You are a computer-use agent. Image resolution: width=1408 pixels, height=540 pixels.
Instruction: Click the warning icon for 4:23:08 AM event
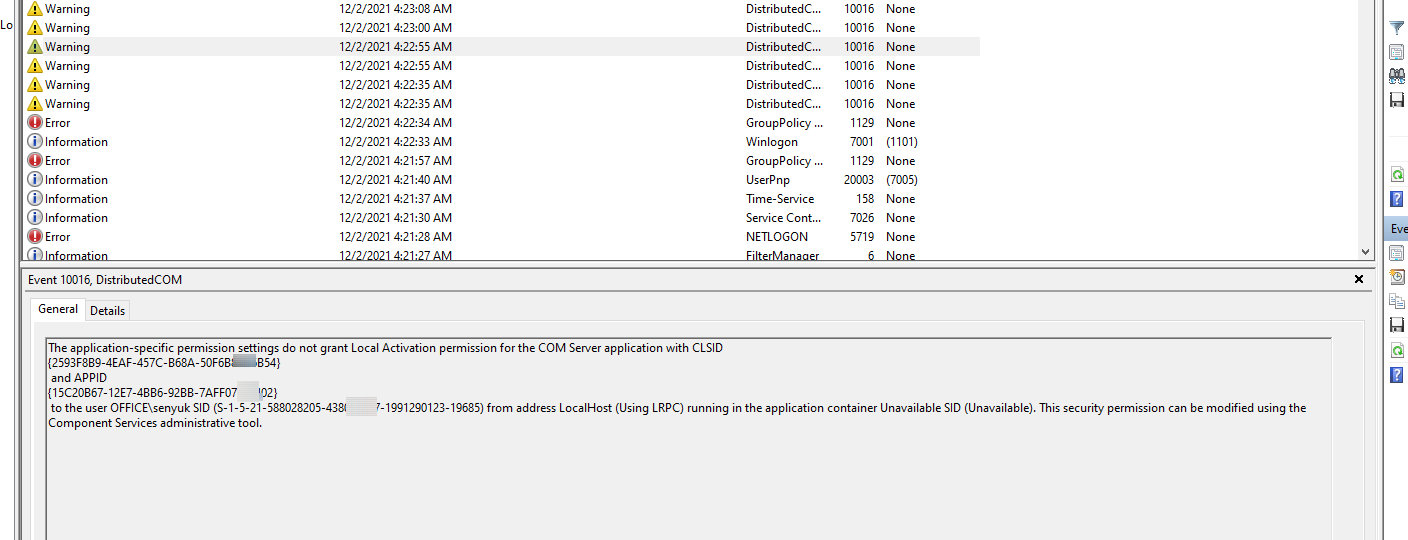pos(35,9)
